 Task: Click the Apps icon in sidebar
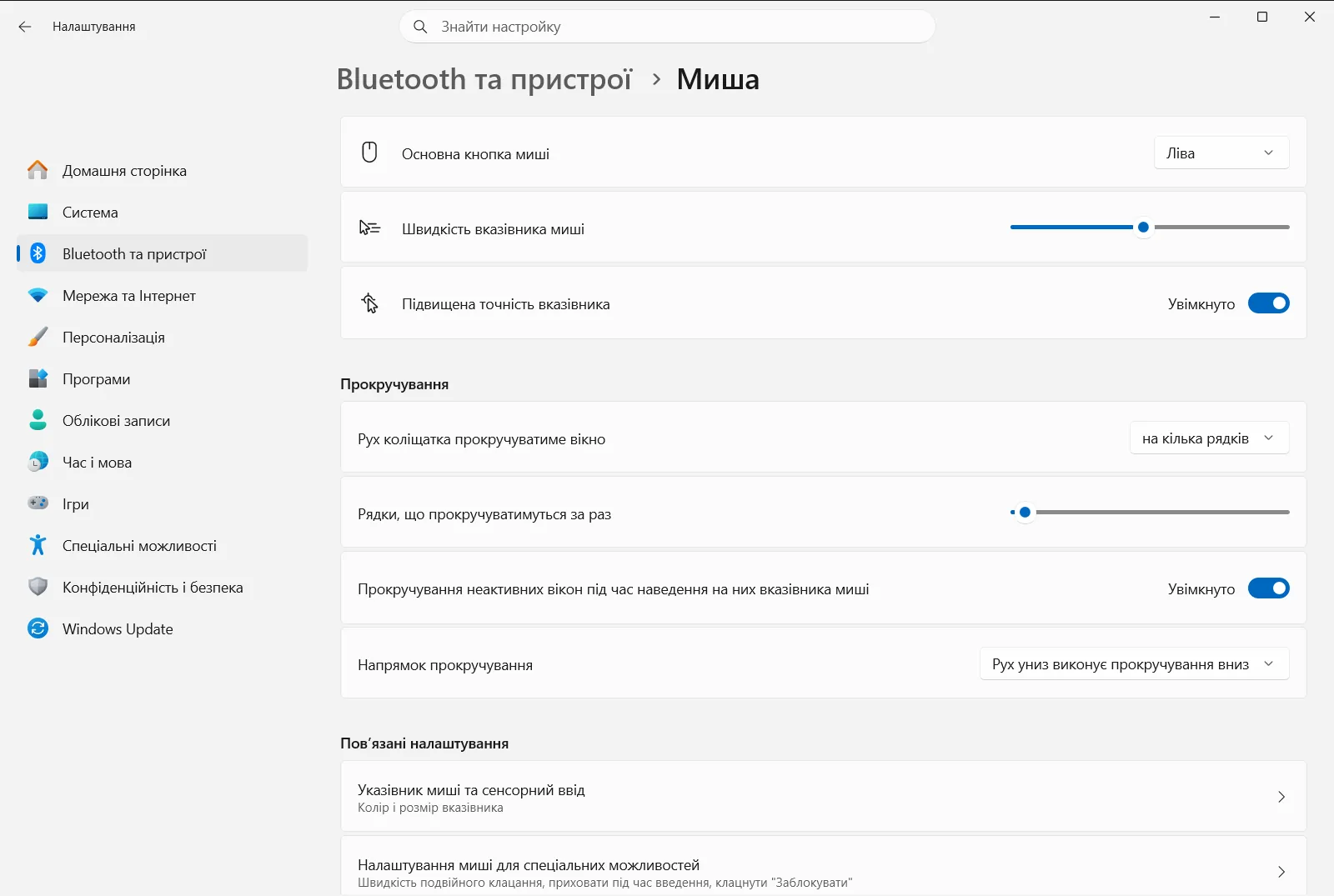[x=38, y=378]
